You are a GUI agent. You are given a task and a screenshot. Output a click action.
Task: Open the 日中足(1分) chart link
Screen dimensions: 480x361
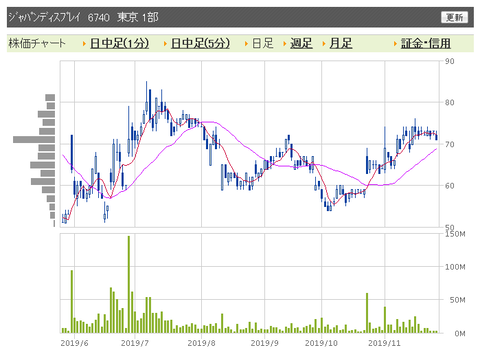120,43
